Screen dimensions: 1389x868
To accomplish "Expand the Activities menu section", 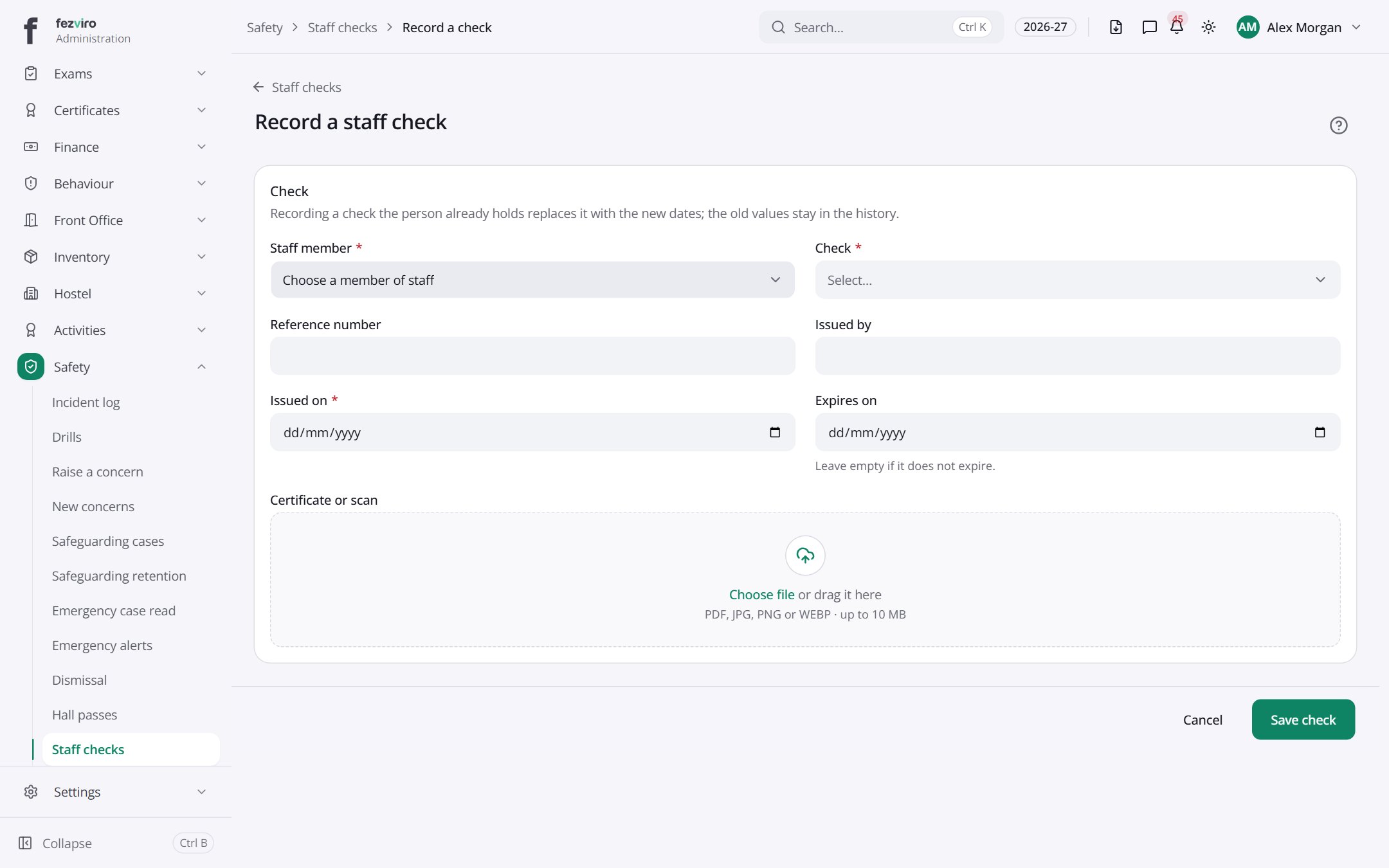I will (116, 330).
